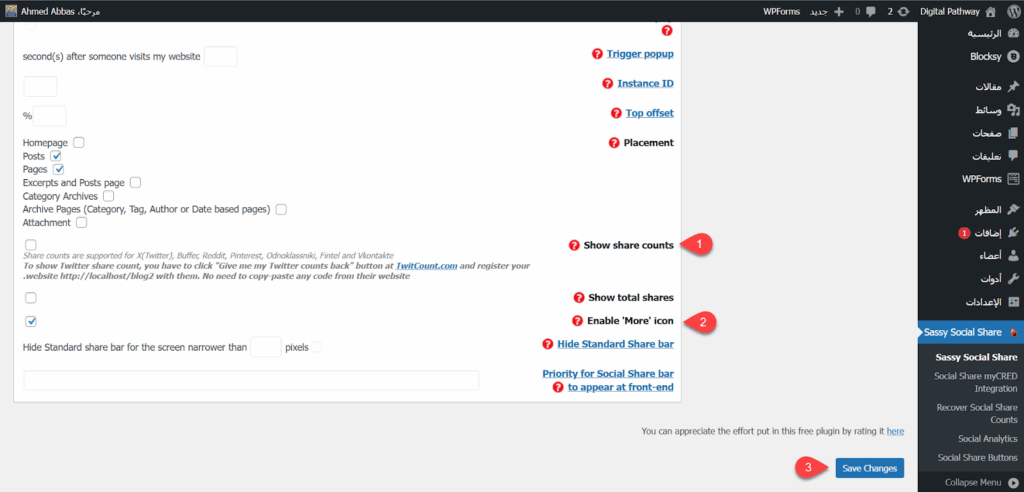The width and height of the screenshot is (1024, 492).
Task: Click the WPForms sidebar icon
Action: tap(1013, 178)
